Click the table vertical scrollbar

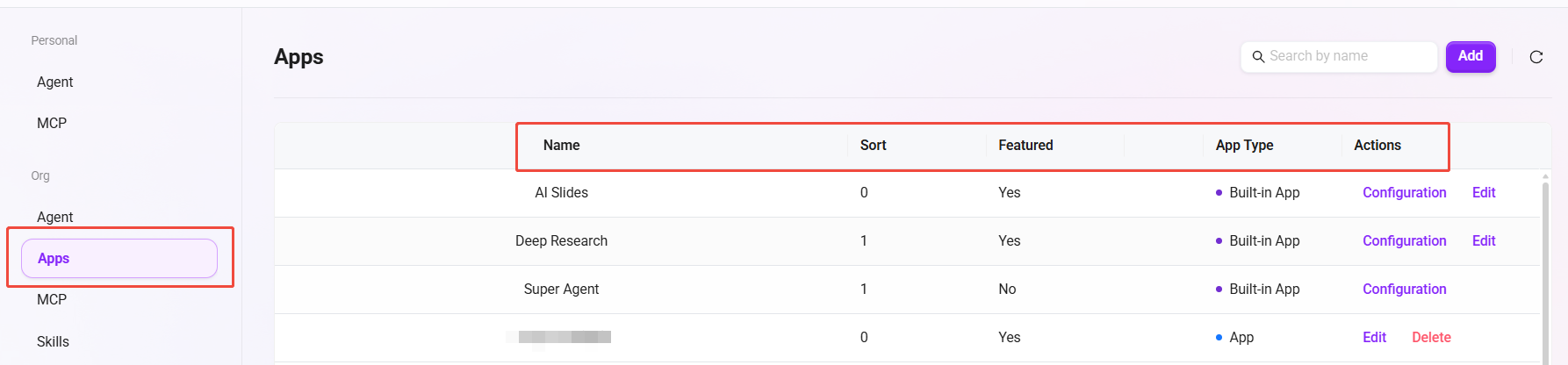coord(1545,267)
